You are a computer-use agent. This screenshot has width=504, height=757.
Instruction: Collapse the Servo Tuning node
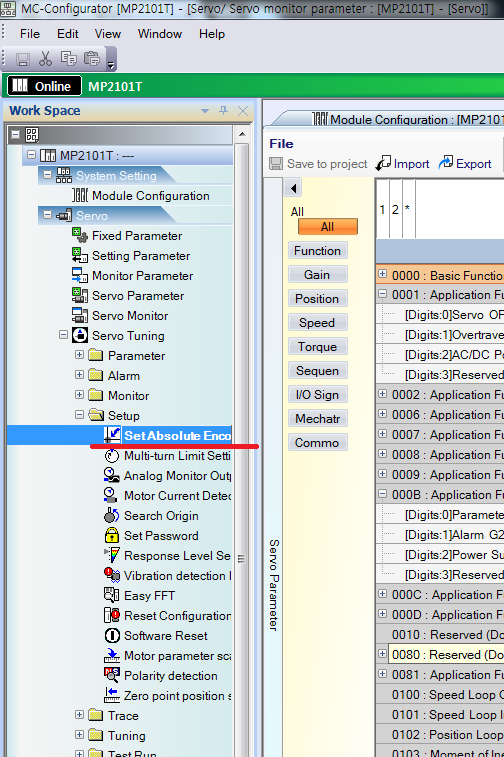[63, 334]
